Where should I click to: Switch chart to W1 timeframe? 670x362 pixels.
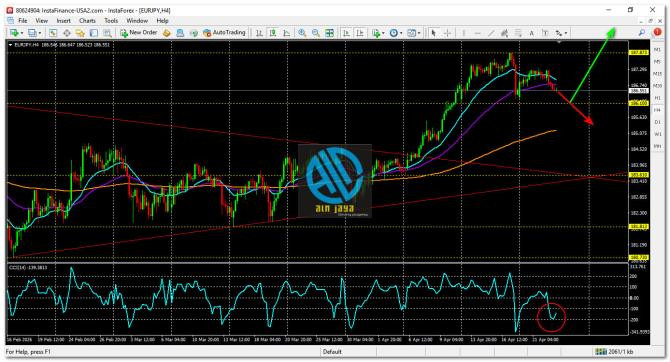(657, 134)
